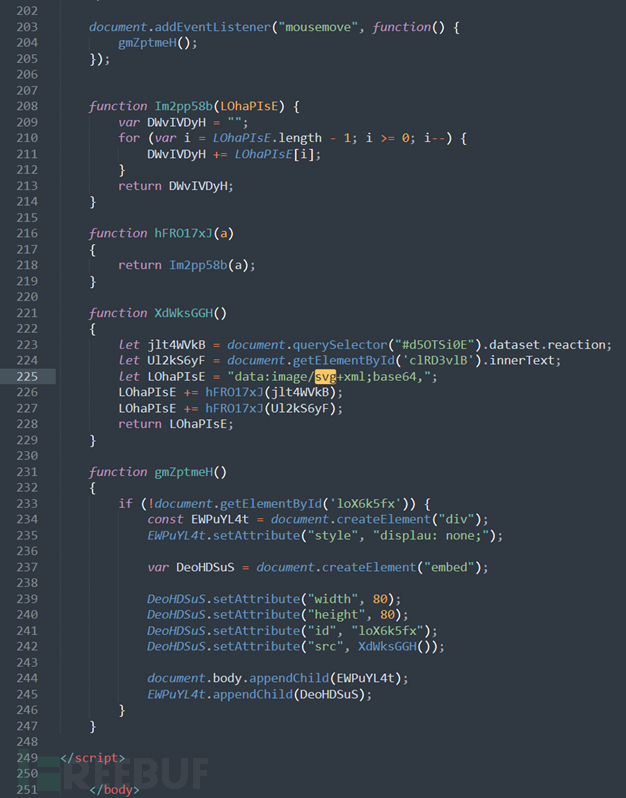
Task: Click appendChild on line 244
Action: pyautogui.click(x=289, y=678)
